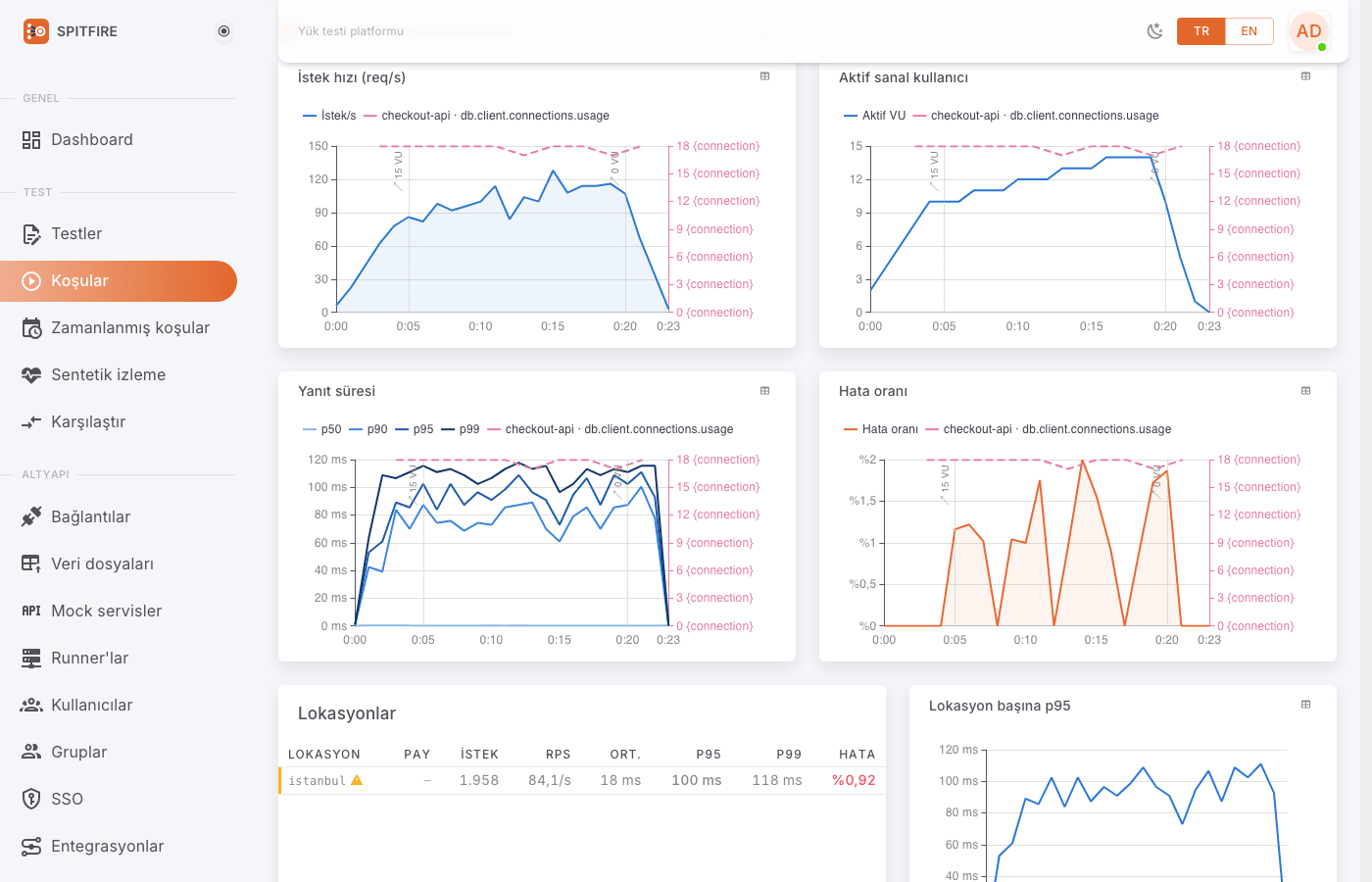Open data table for Yanıt süresi chart

click(x=765, y=391)
